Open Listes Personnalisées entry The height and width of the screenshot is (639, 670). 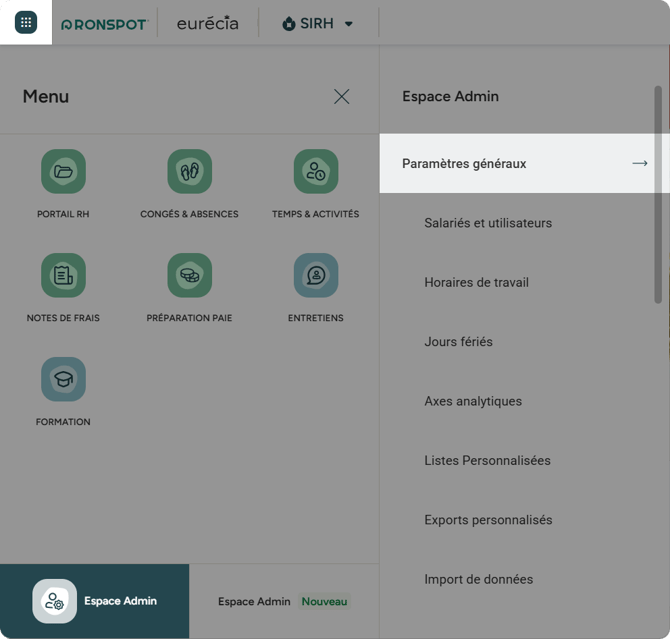coord(487,461)
